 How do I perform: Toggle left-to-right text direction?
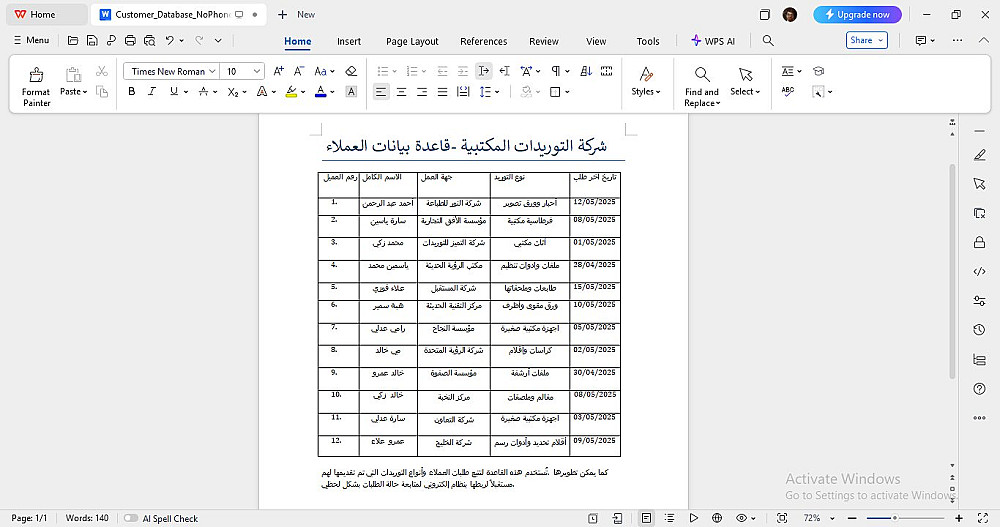point(483,71)
